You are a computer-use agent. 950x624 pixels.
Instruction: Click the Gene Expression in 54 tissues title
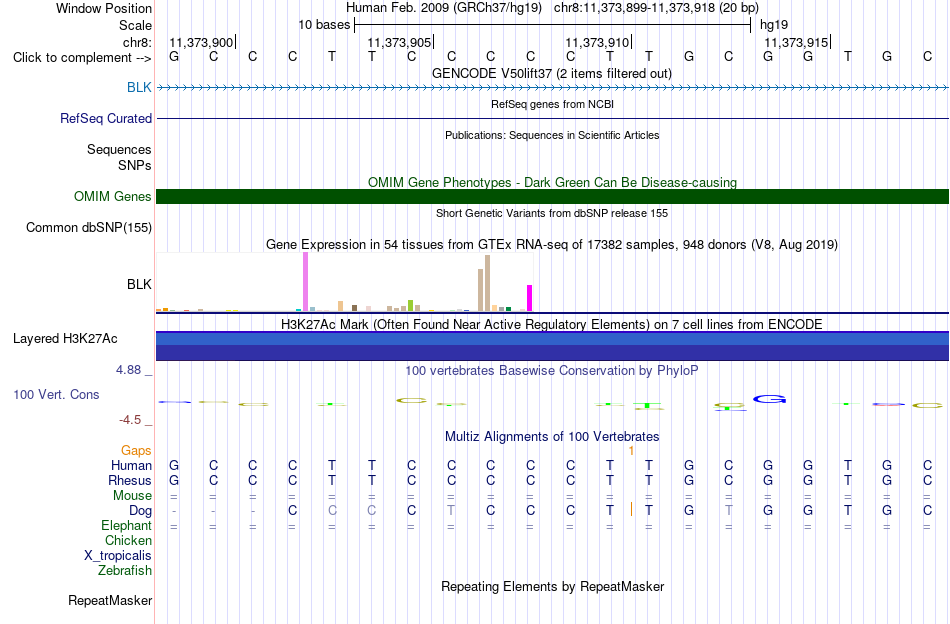tap(552, 245)
